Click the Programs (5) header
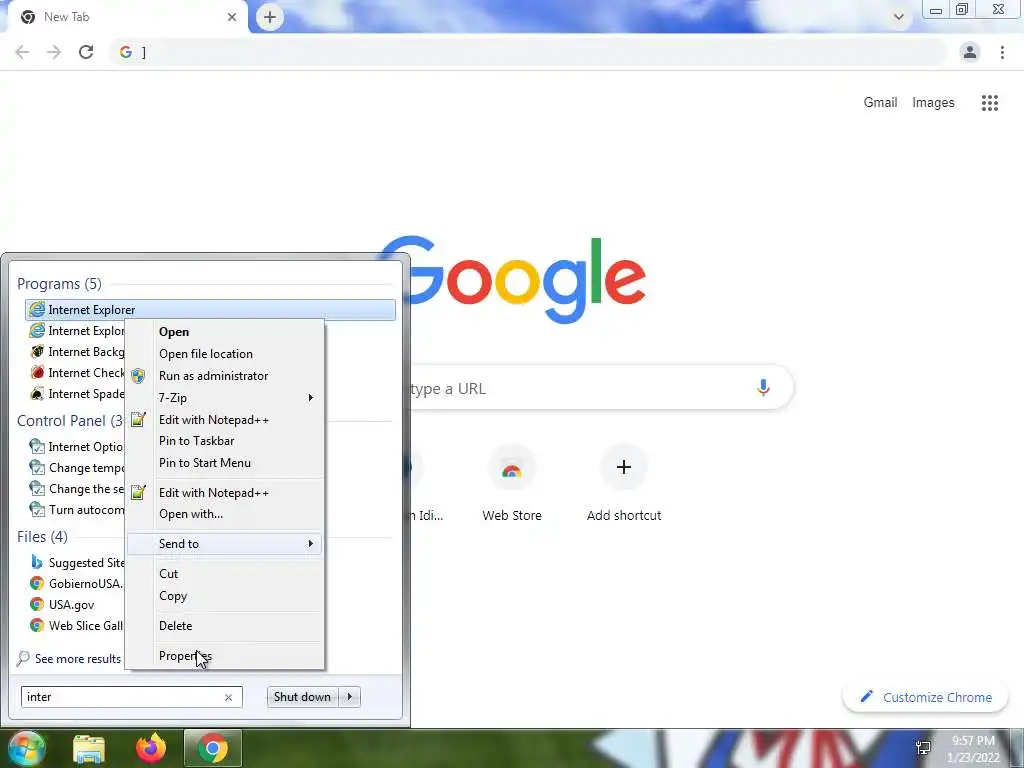 point(59,283)
